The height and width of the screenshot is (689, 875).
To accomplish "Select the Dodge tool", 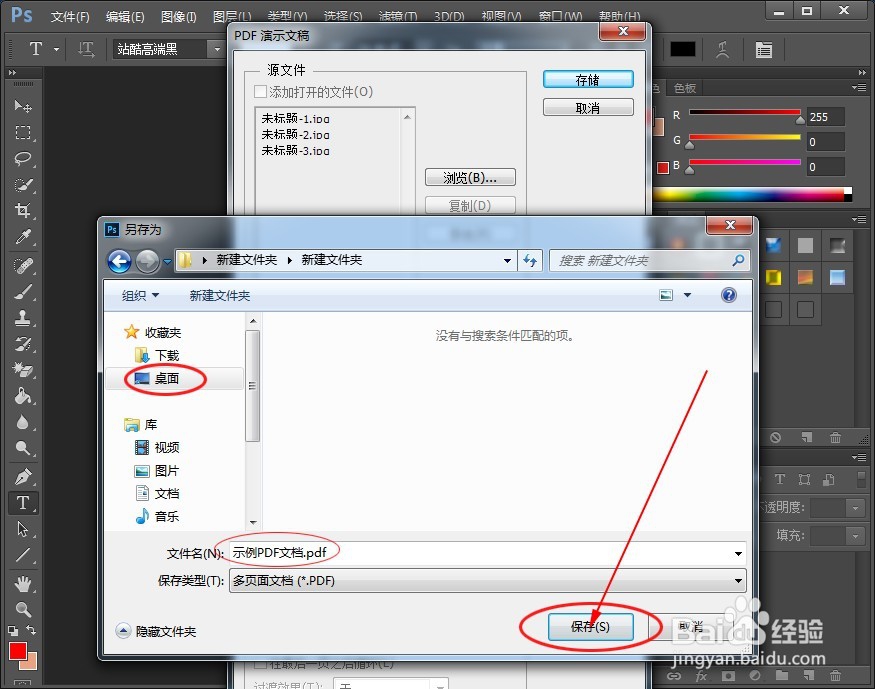I will point(23,448).
